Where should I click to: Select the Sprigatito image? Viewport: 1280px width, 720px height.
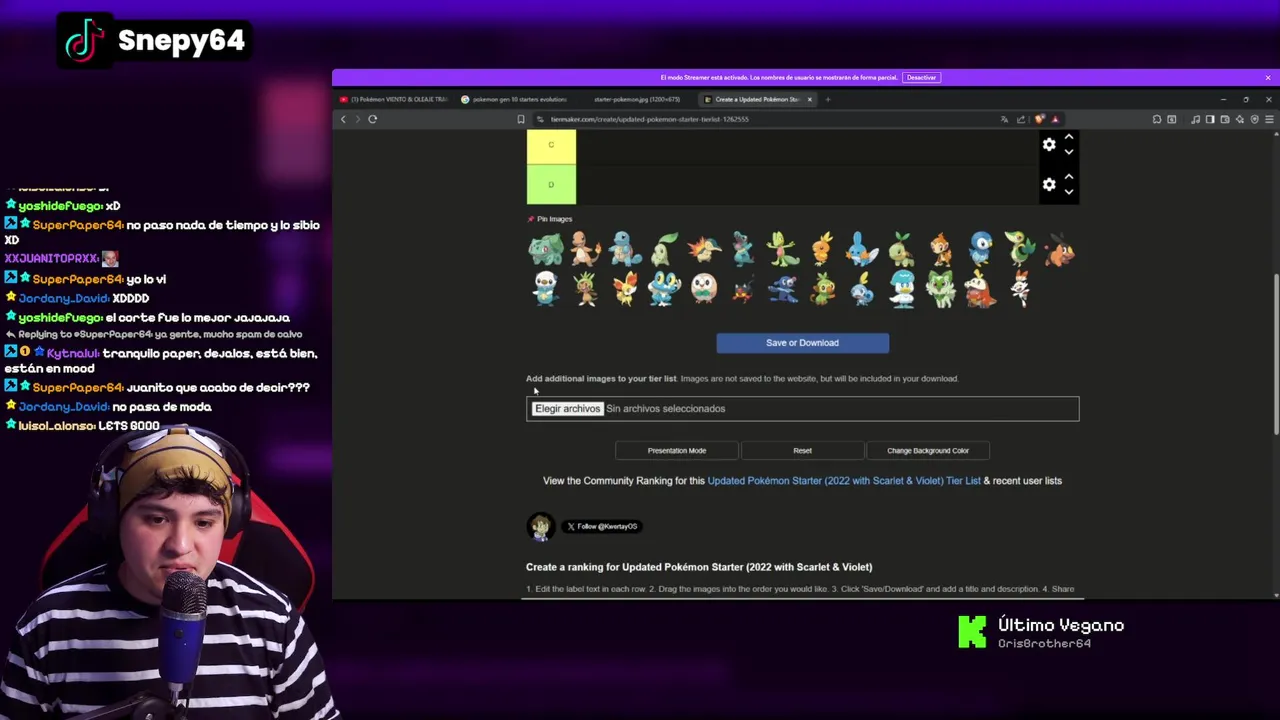point(941,288)
